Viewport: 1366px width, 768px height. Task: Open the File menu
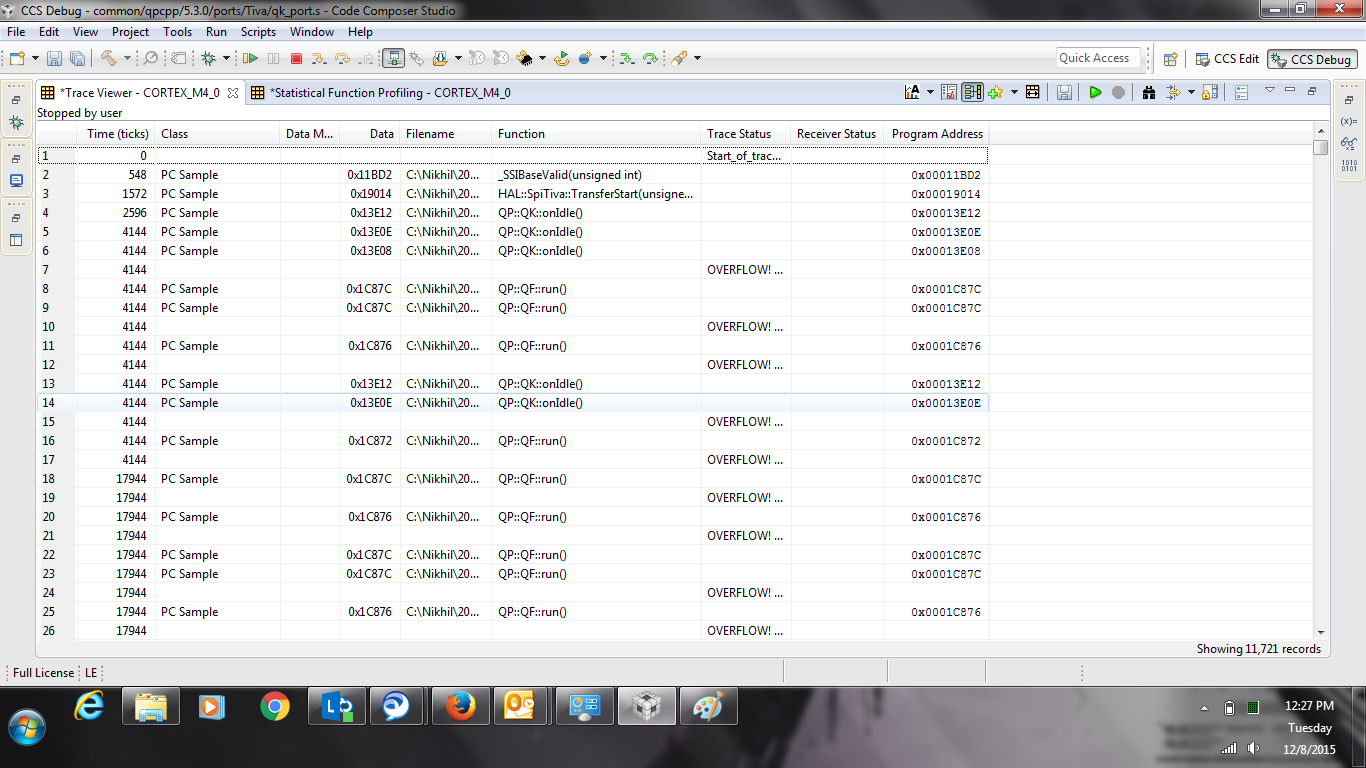coord(16,32)
